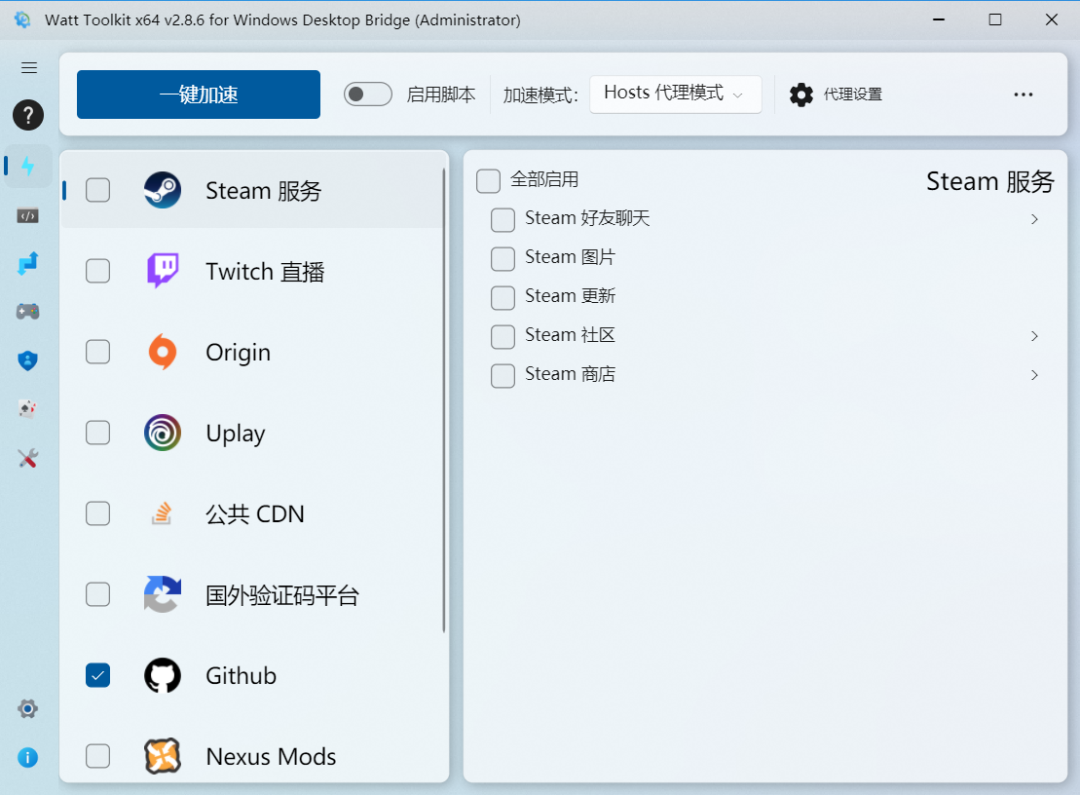1080x795 pixels.
Task: Enable the 全部启用 checkbox
Action: 488,181
